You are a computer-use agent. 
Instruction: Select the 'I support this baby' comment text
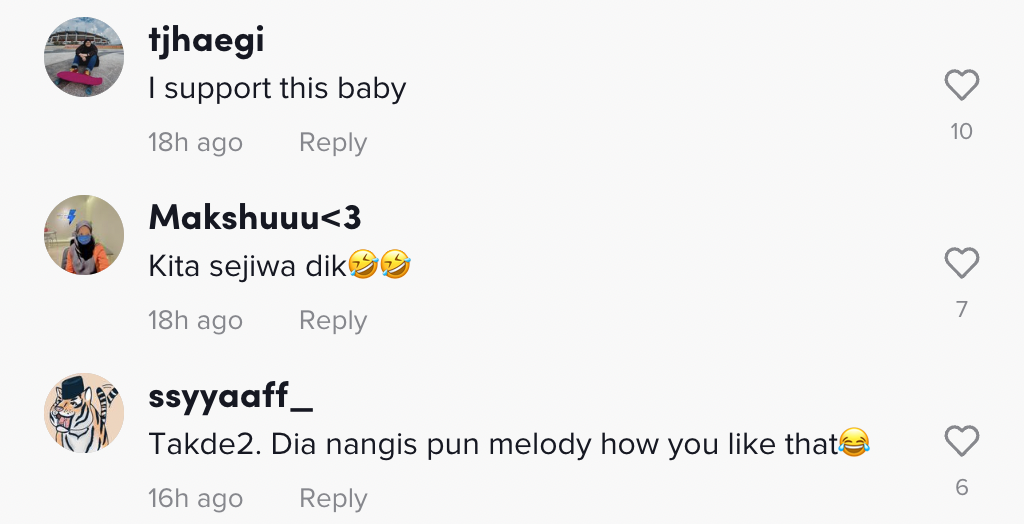tap(277, 89)
